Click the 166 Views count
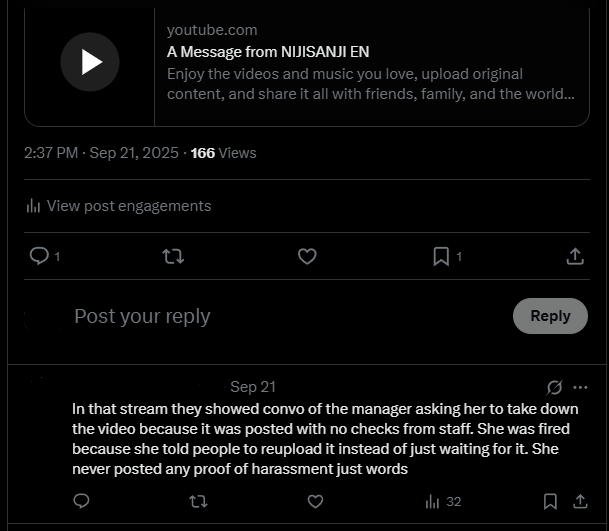 pyautogui.click(x=223, y=153)
